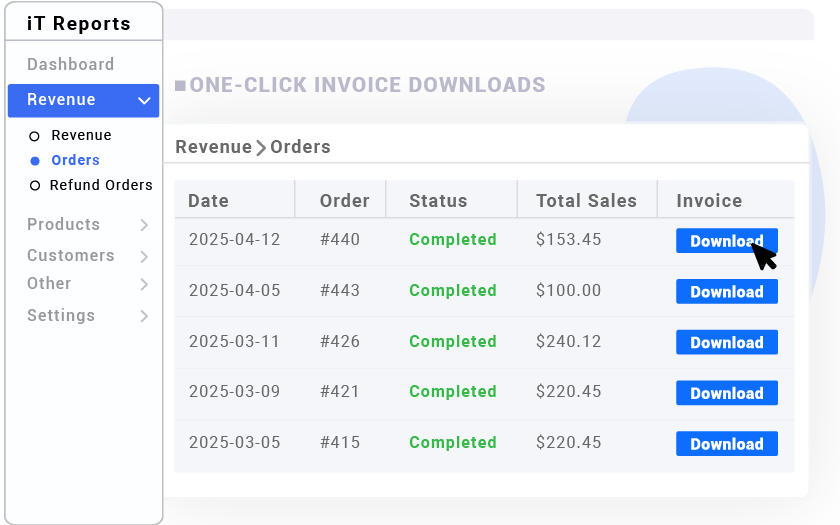The height and width of the screenshot is (525, 840).
Task: Click the Date column header
Action: click(x=208, y=201)
